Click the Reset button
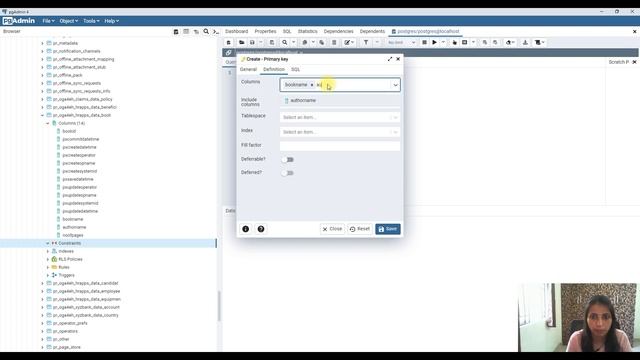Screen dimensions: 640x360 click(x=360, y=229)
